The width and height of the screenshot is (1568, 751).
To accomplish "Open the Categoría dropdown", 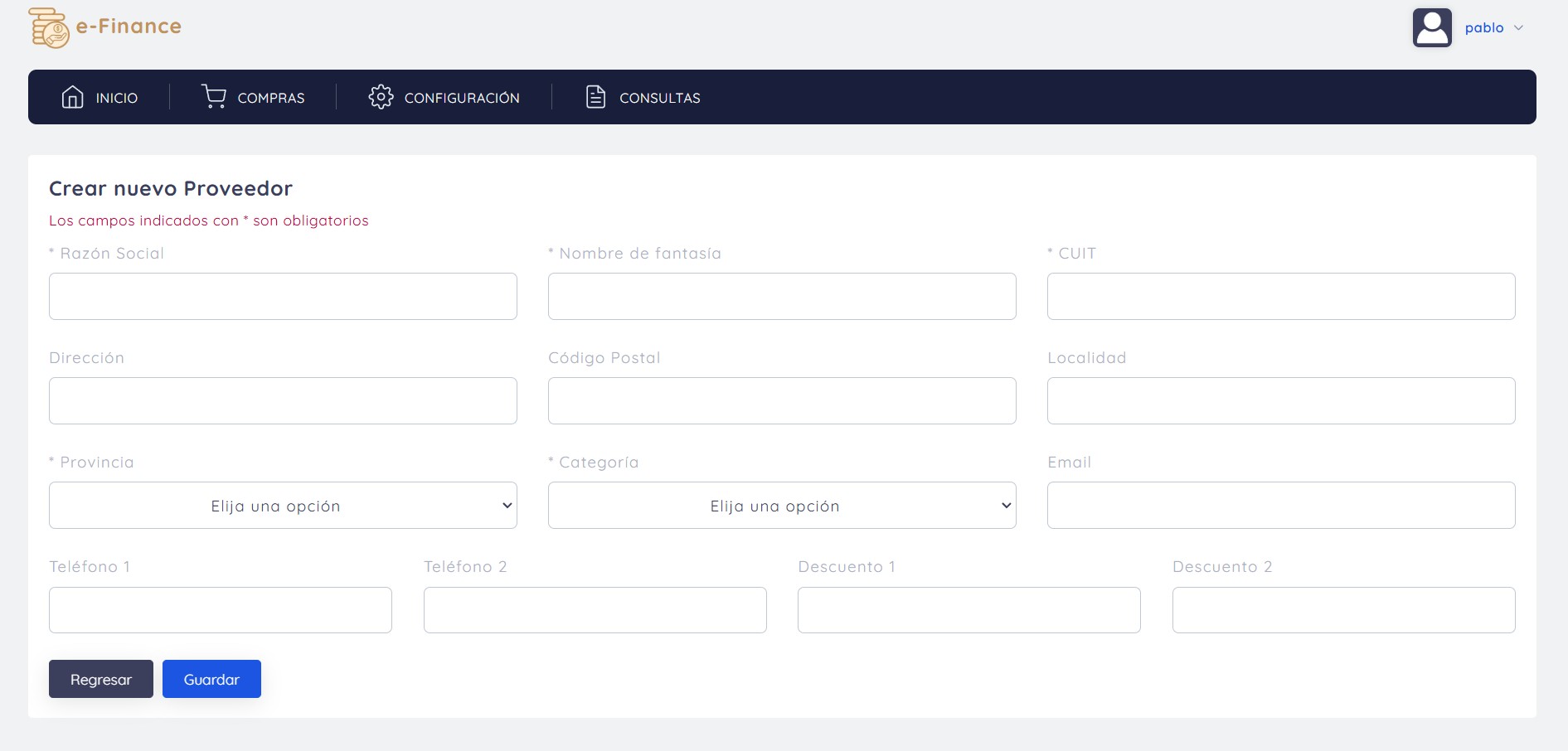I will click(x=781, y=505).
